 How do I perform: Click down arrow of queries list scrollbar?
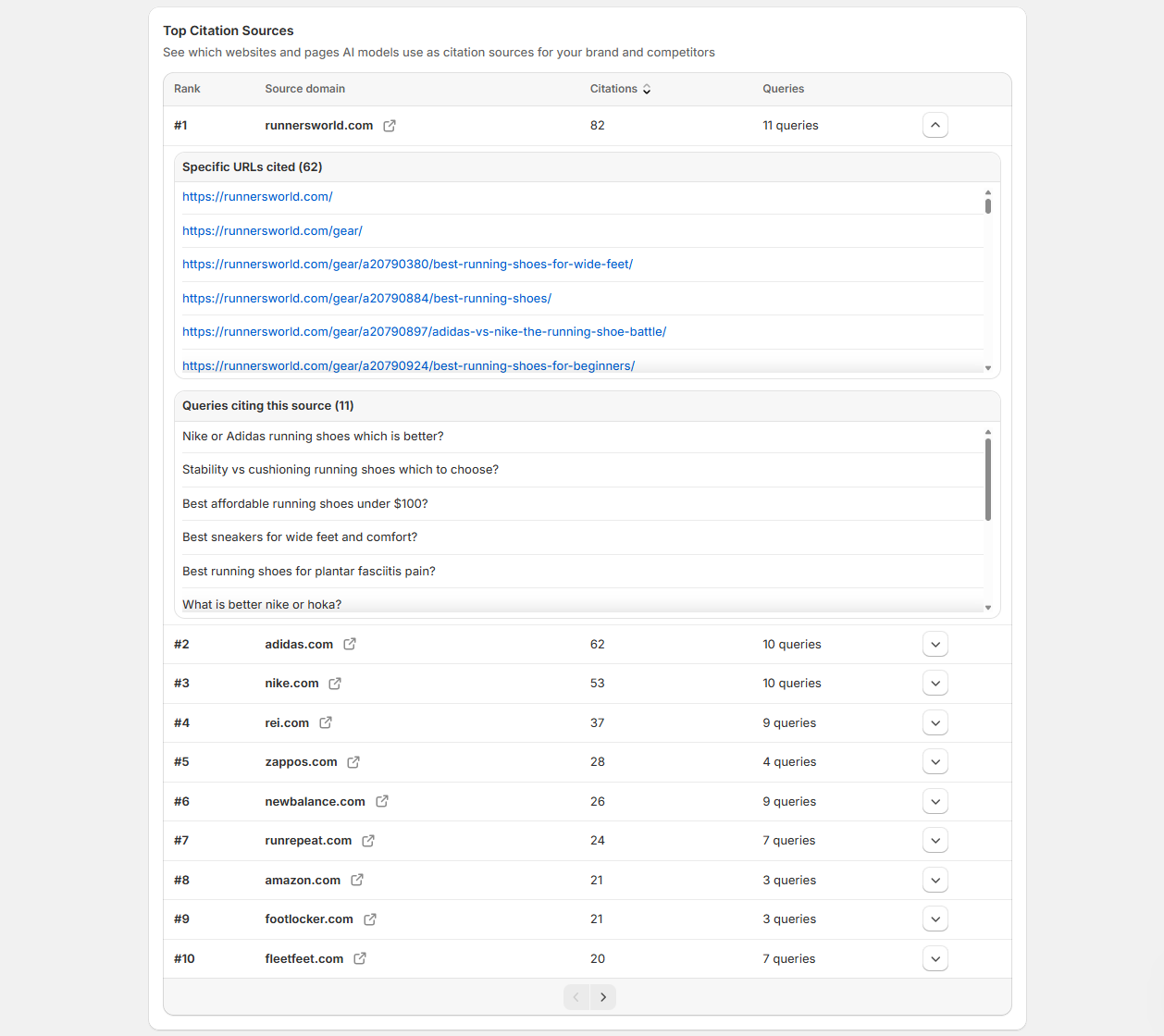tap(988, 608)
